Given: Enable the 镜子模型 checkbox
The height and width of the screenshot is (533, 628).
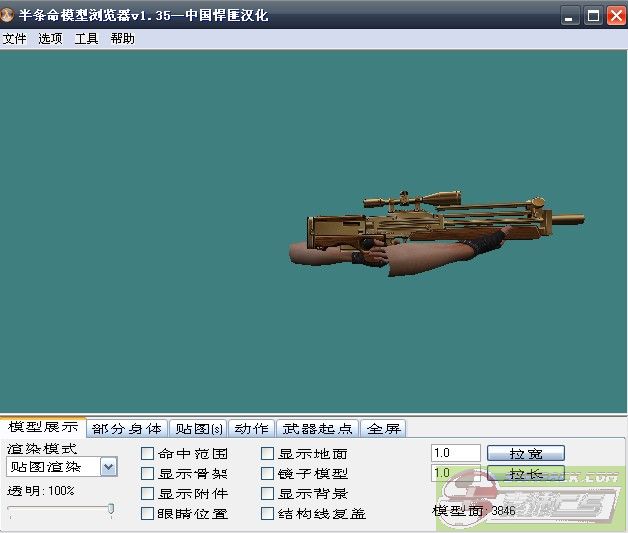Looking at the screenshot, I should tap(267, 474).
